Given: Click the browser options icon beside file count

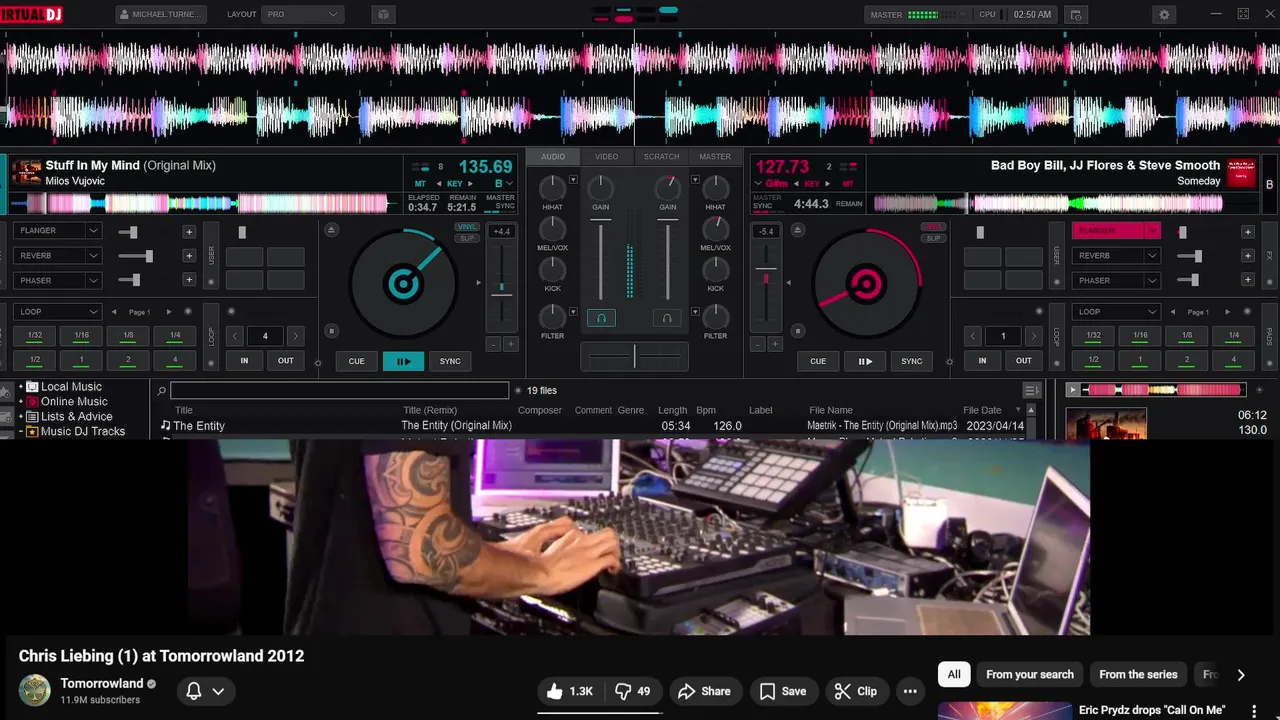Looking at the screenshot, I should click(x=1031, y=390).
